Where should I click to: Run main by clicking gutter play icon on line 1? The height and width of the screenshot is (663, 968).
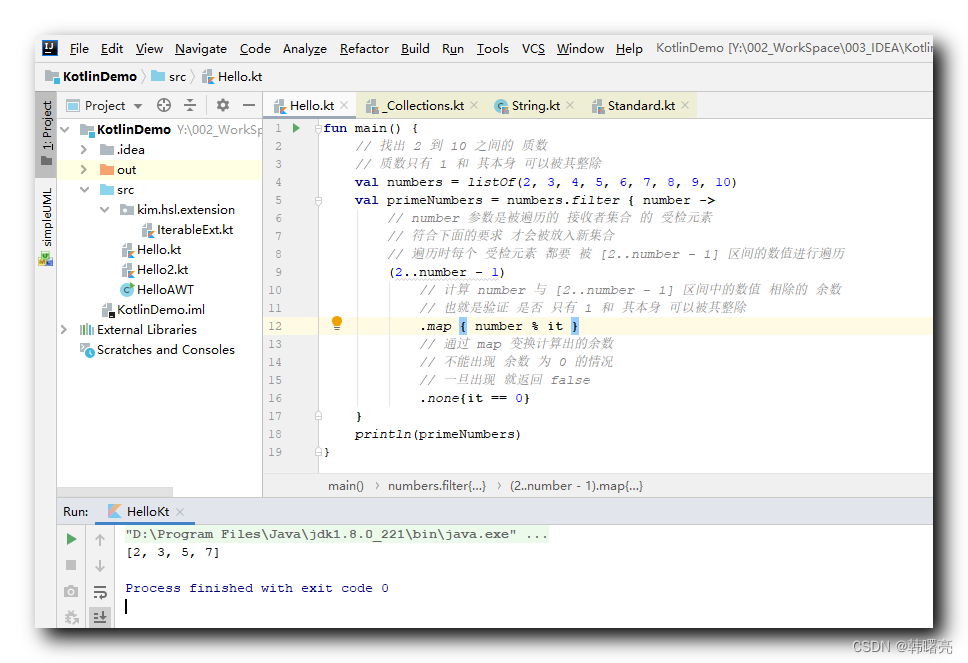[294, 128]
